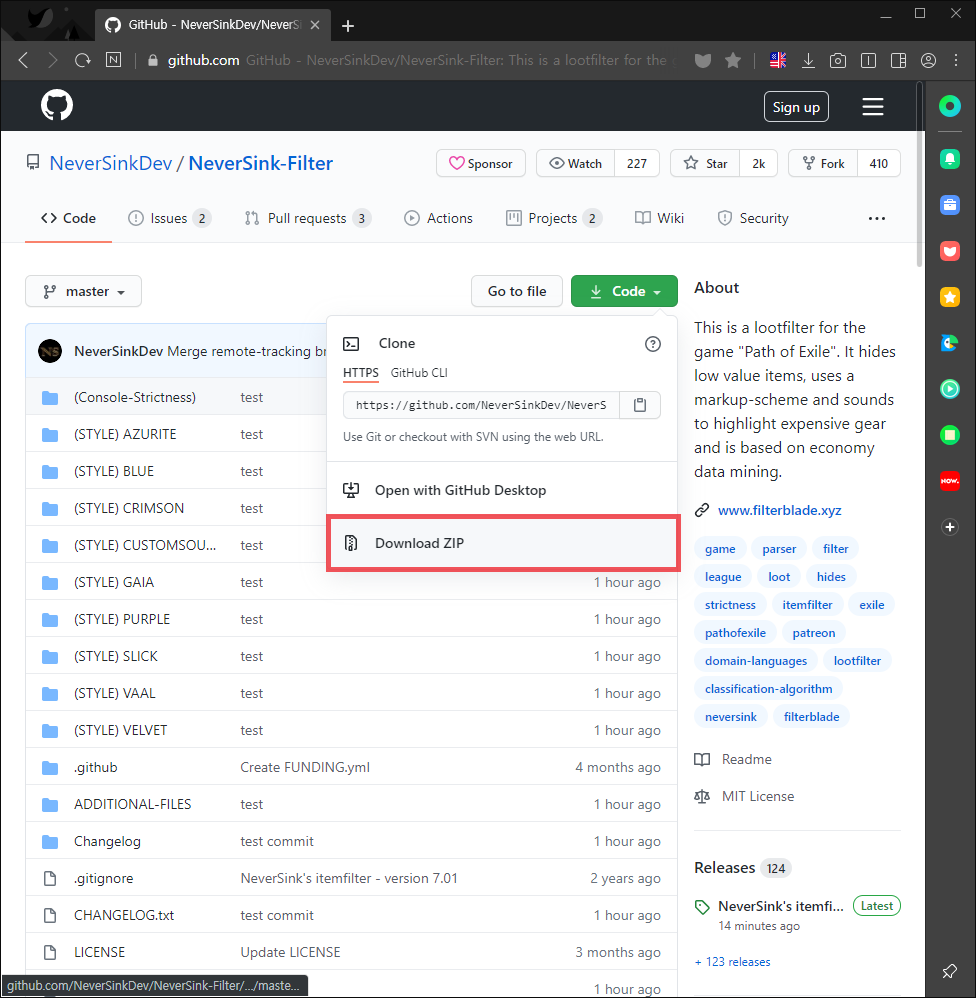The width and height of the screenshot is (976, 998).
Task: Open the Wiki tab
Action: 660,218
